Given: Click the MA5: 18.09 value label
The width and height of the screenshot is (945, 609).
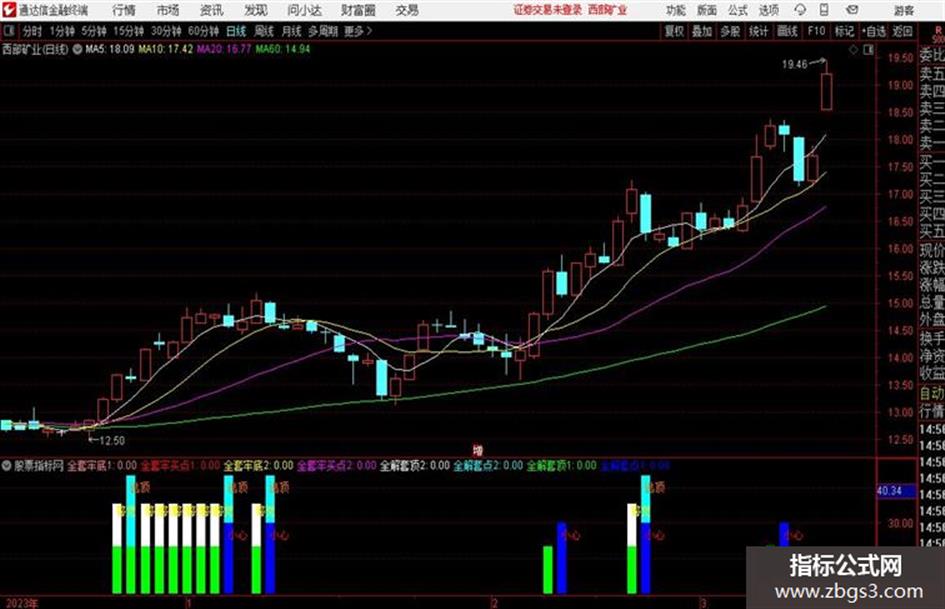Looking at the screenshot, I should tap(110, 49).
